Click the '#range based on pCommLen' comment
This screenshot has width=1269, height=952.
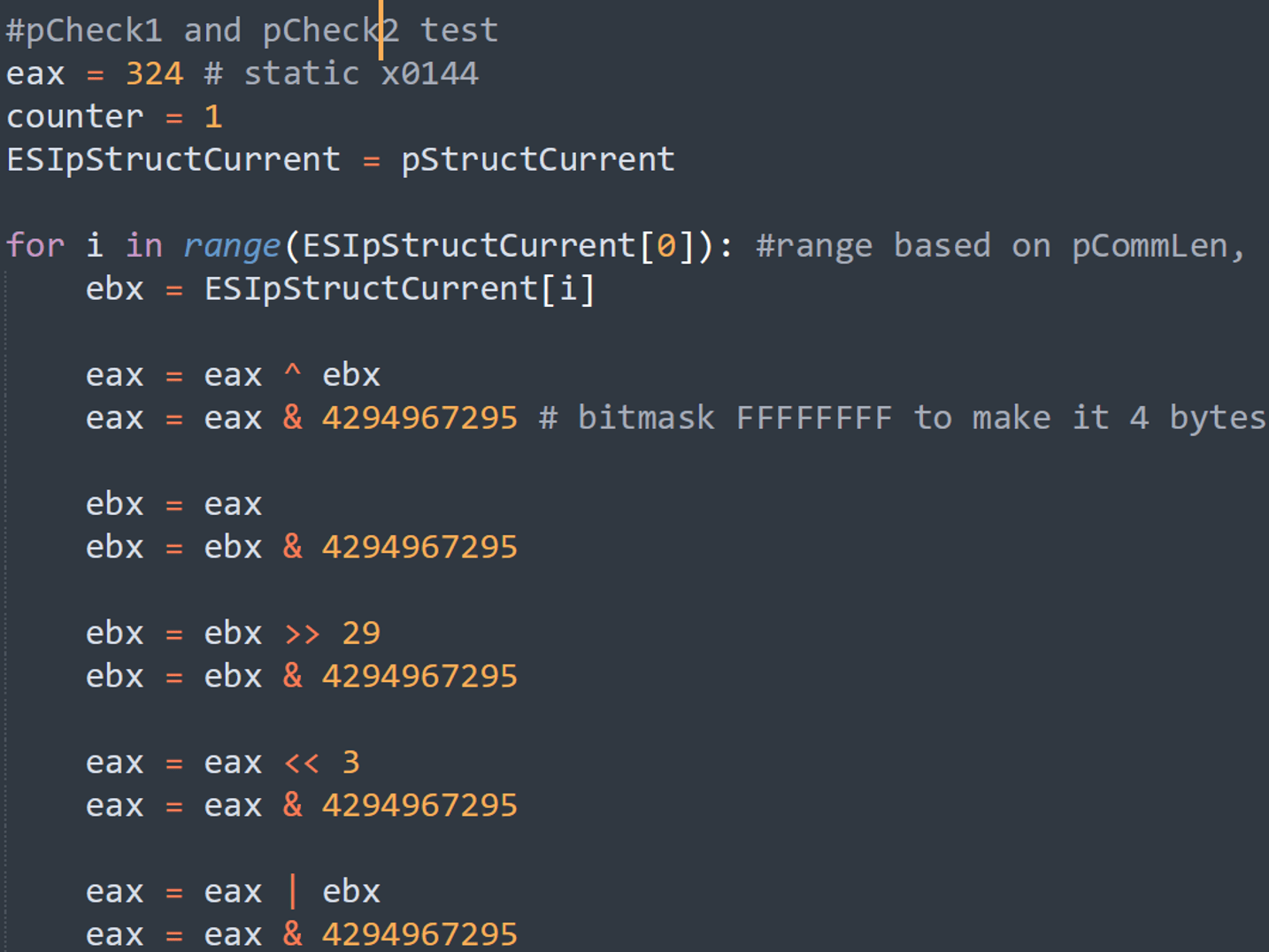(1000, 246)
